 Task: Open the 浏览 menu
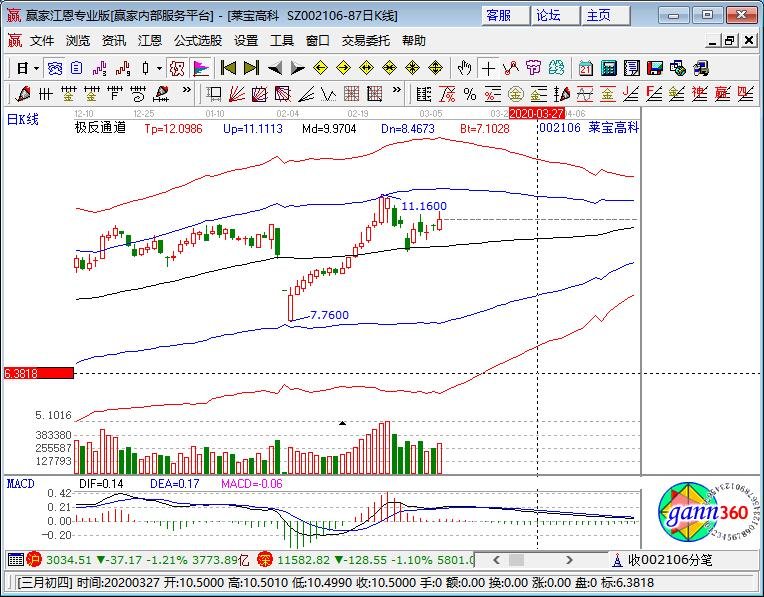pyautogui.click(x=78, y=41)
